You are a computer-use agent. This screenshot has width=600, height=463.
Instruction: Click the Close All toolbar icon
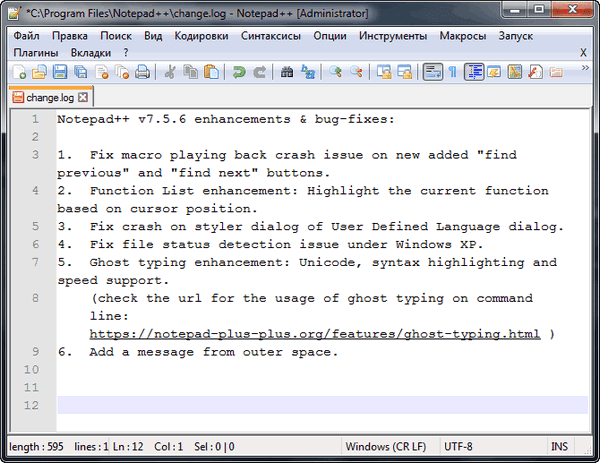122,72
